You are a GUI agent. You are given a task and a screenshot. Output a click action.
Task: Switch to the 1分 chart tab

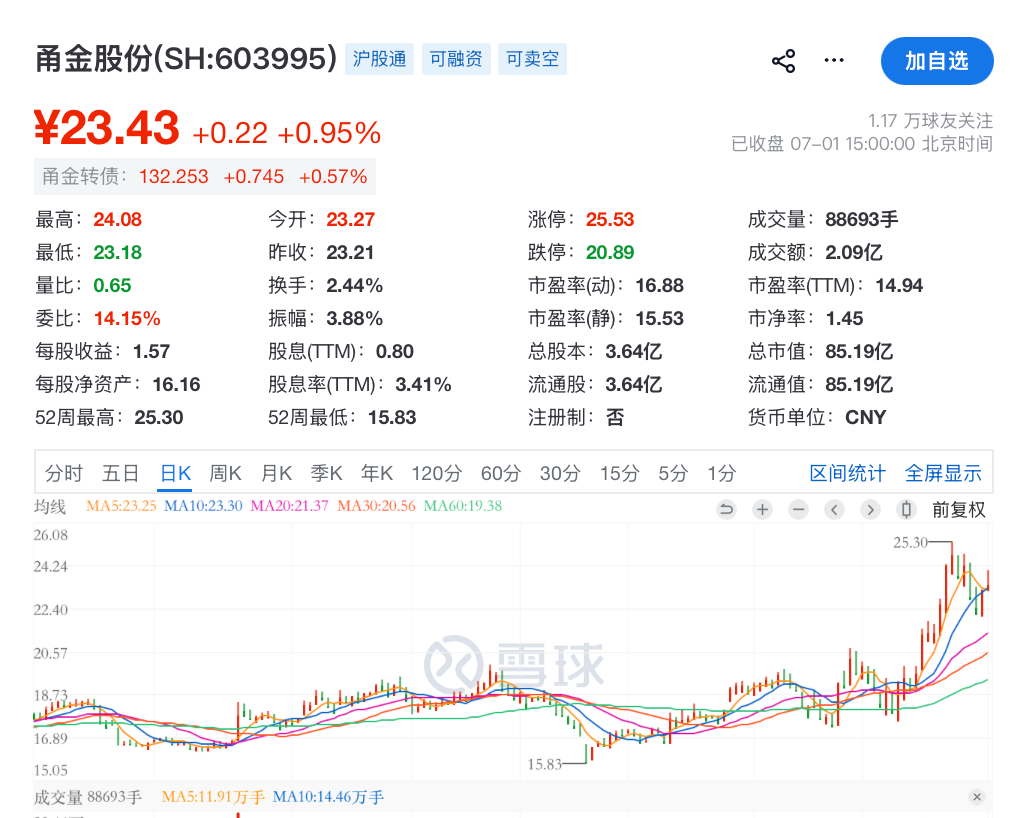click(x=721, y=473)
